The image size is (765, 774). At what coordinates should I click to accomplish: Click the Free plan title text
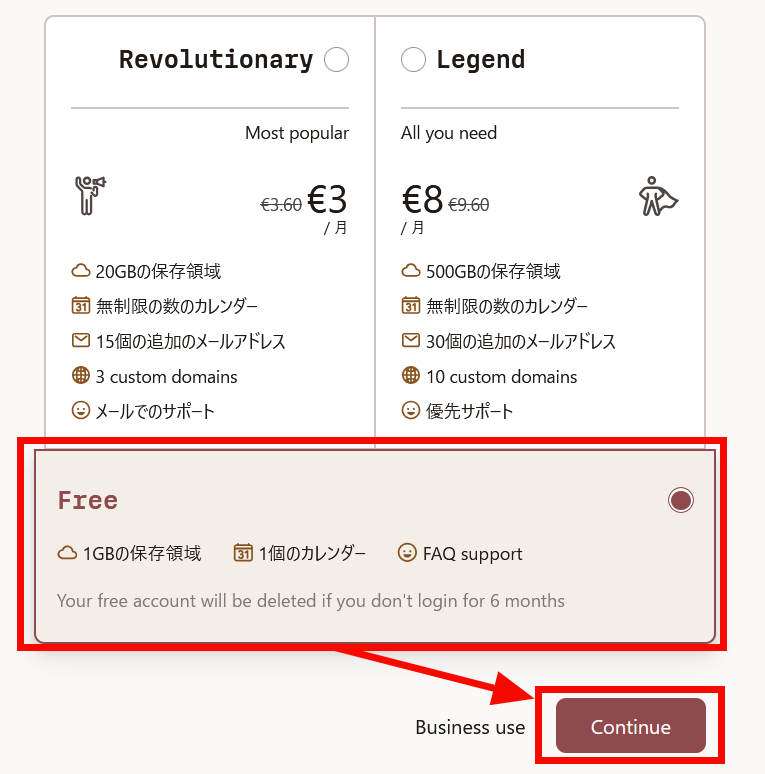(88, 500)
